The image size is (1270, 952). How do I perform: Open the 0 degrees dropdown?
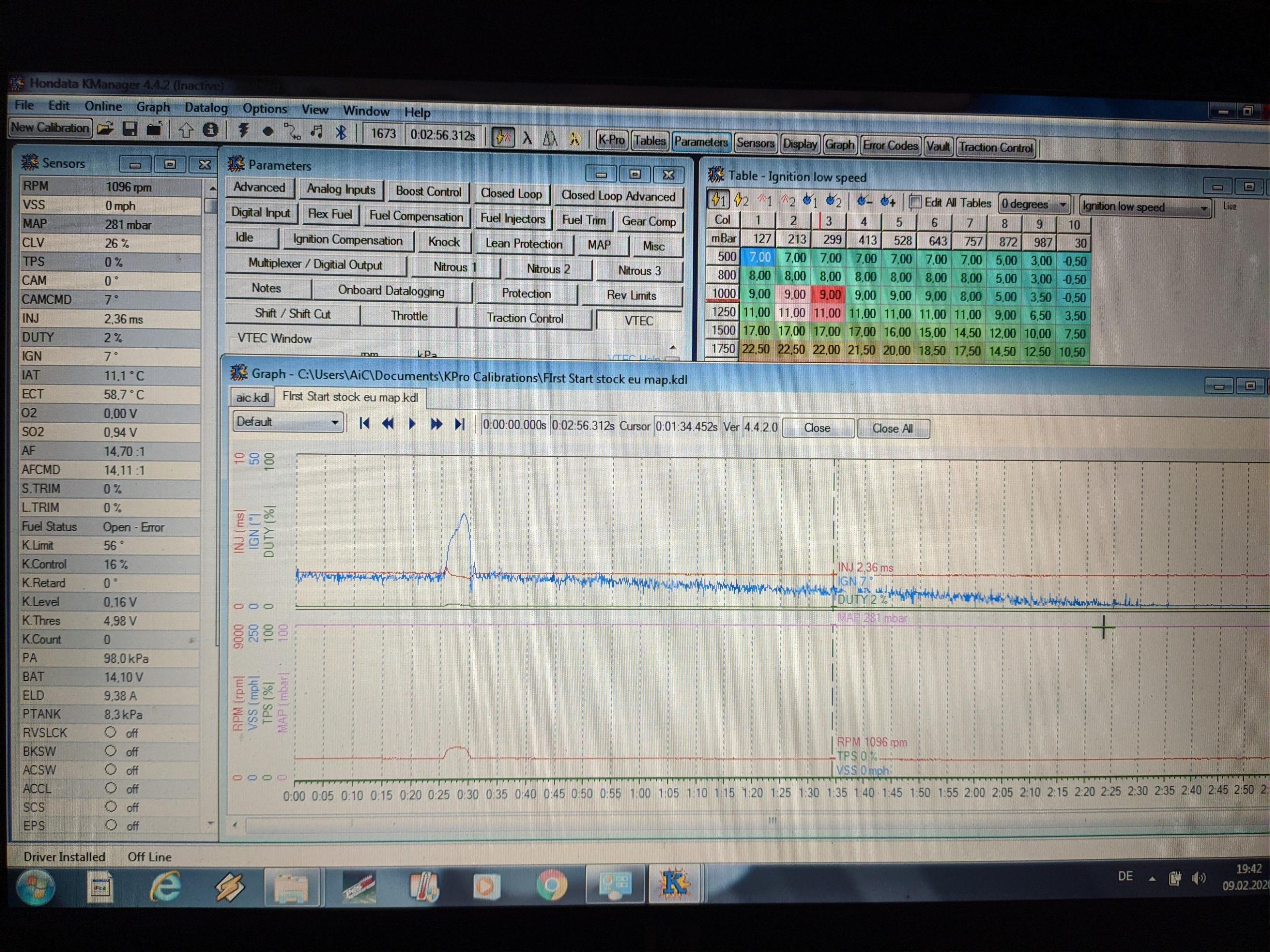tap(1063, 204)
